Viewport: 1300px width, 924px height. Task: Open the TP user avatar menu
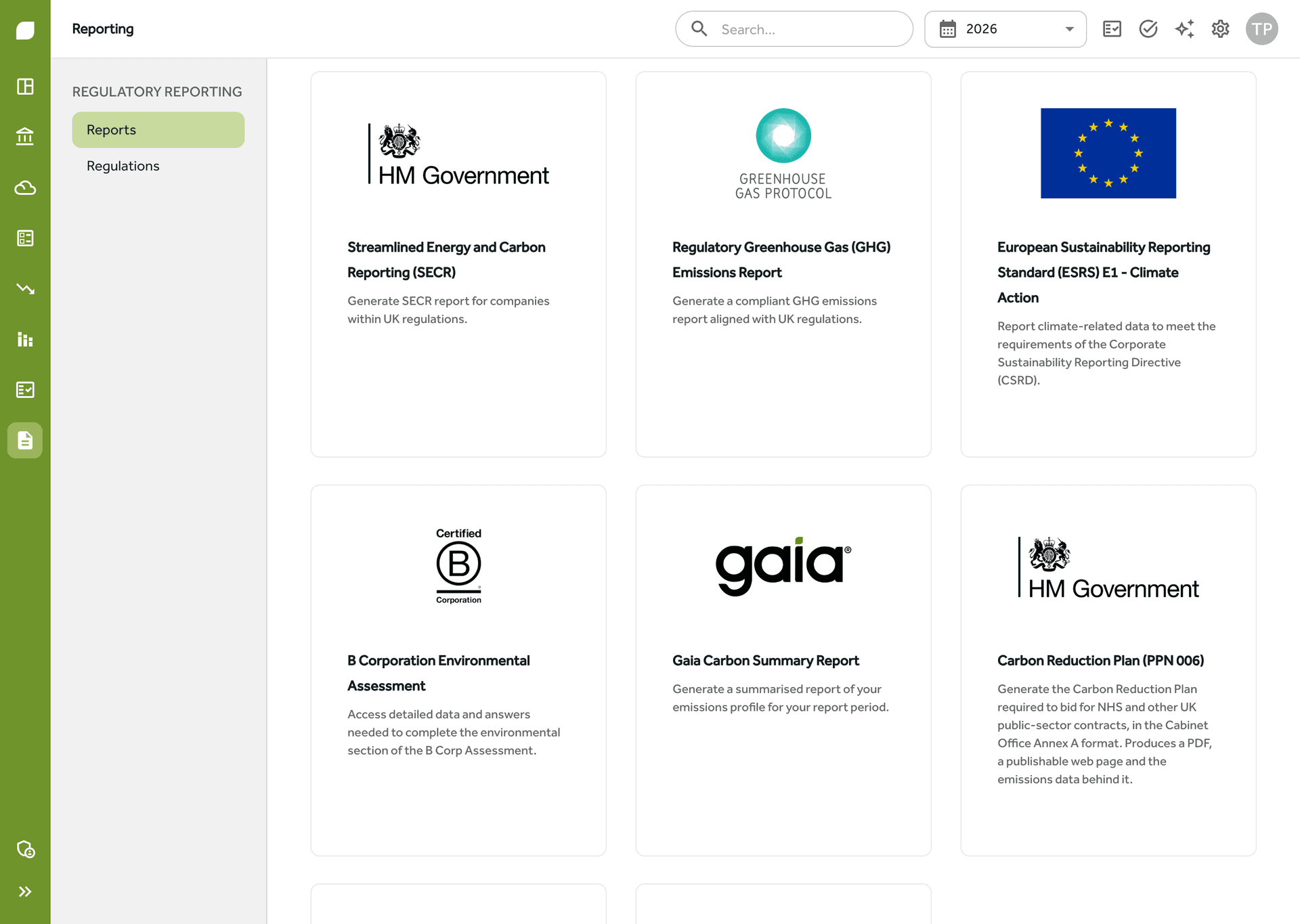(1262, 29)
